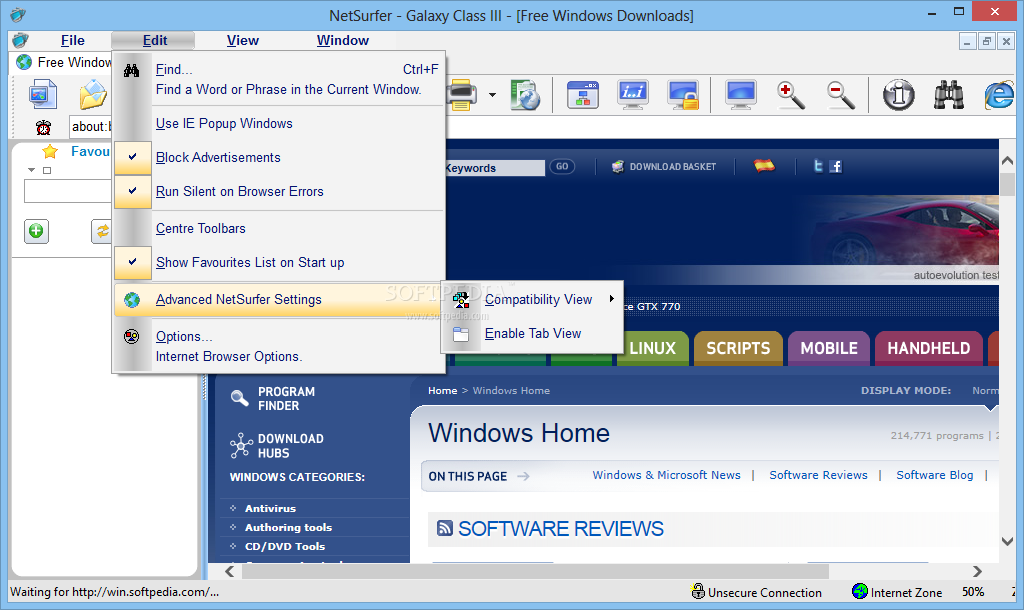Click the yellow star Favourites icon
This screenshot has height=610, width=1024.
point(50,152)
